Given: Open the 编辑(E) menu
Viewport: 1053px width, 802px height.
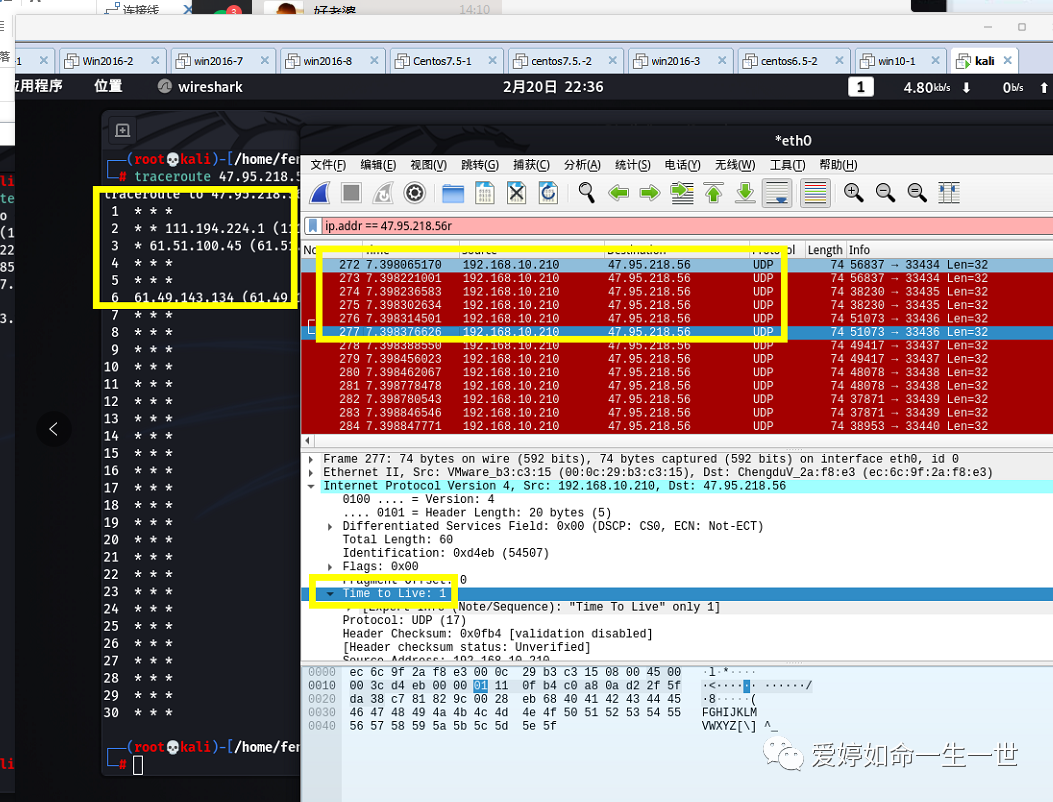Looking at the screenshot, I should (378, 165).
